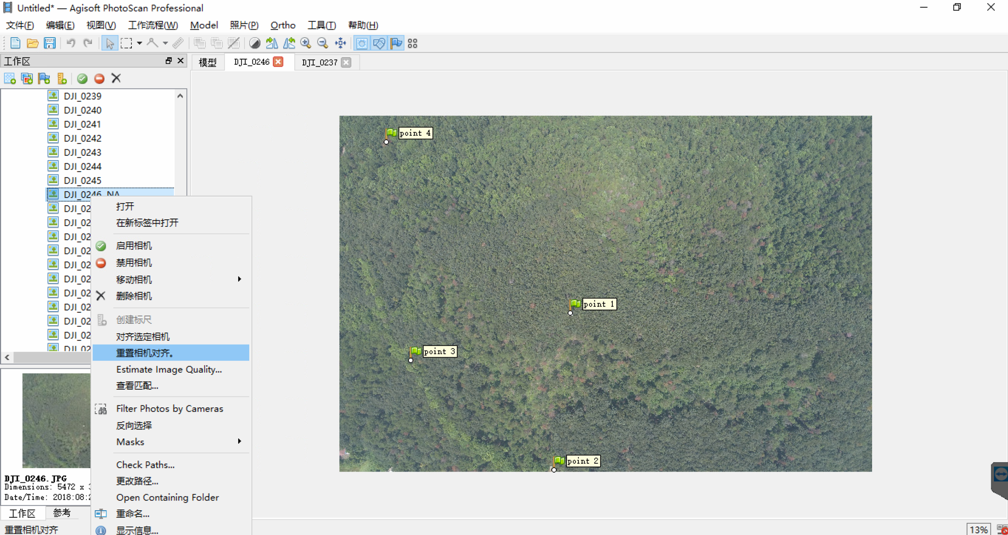Select DJI_0243 in the workspace tree
The height and width of the screenshot is (535, 1008).
click(x=82, y=152)
